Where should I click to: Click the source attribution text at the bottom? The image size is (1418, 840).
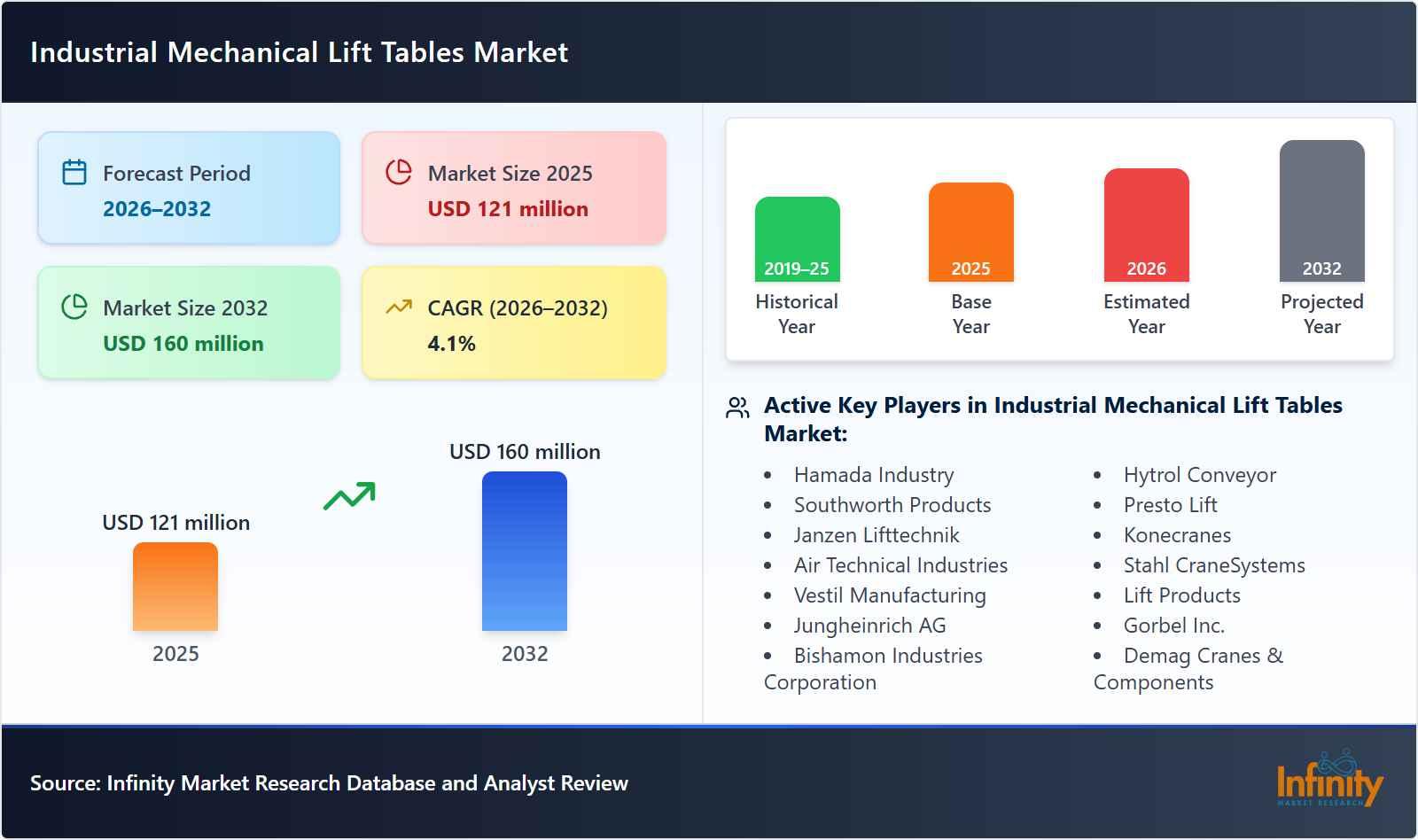(329, 783)
